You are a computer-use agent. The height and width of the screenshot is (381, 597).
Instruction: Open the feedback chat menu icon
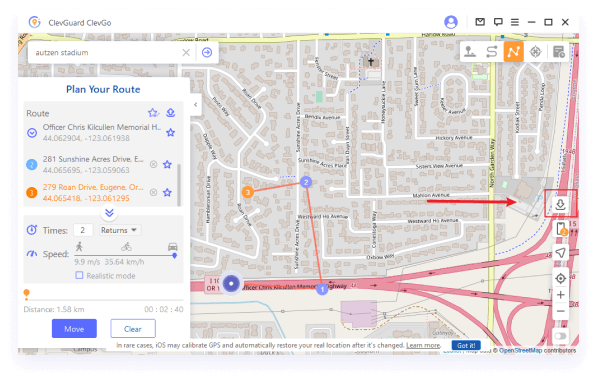pyautogui.click(x=498, y=22)
